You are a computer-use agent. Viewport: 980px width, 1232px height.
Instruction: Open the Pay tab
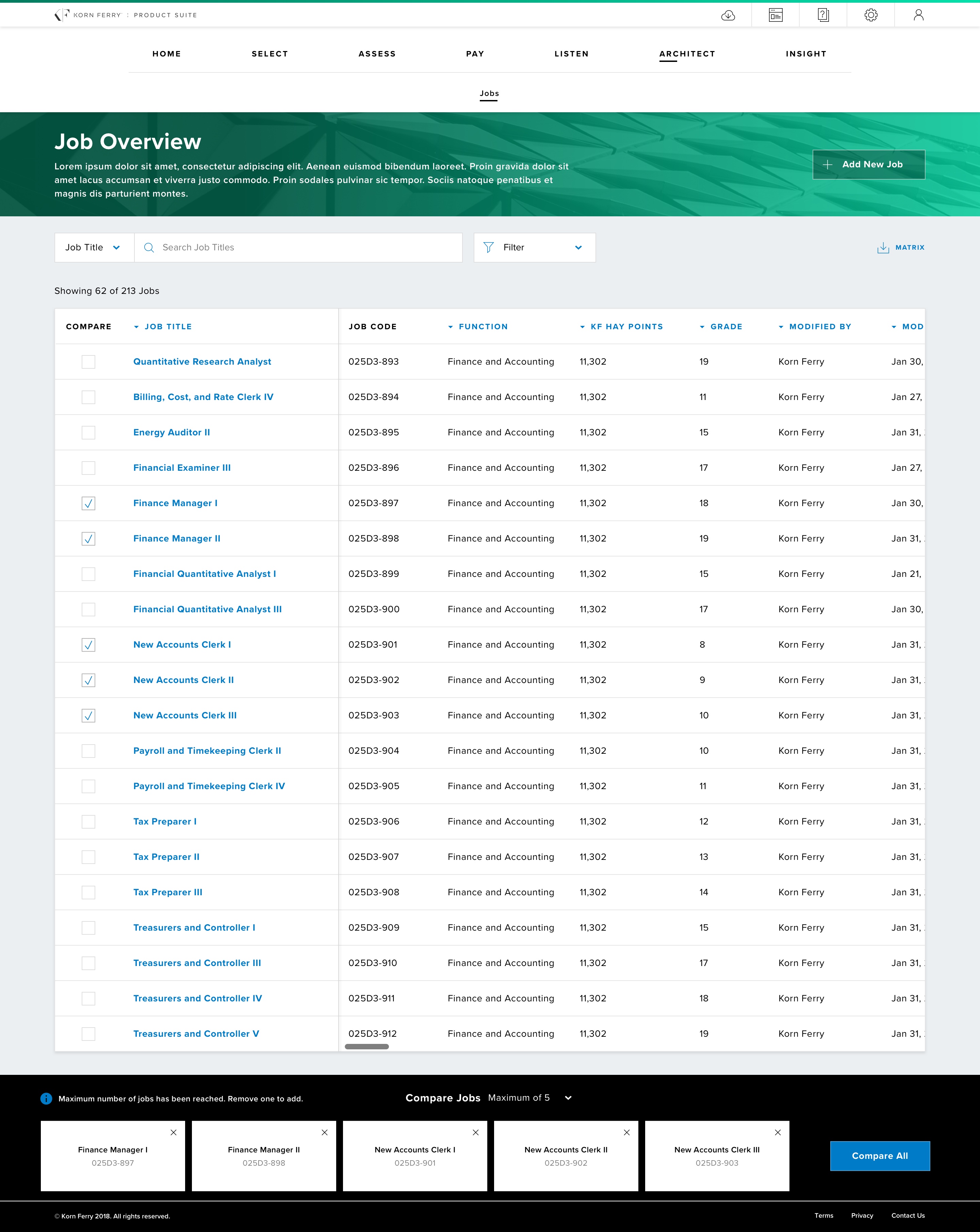pos(475,54)
